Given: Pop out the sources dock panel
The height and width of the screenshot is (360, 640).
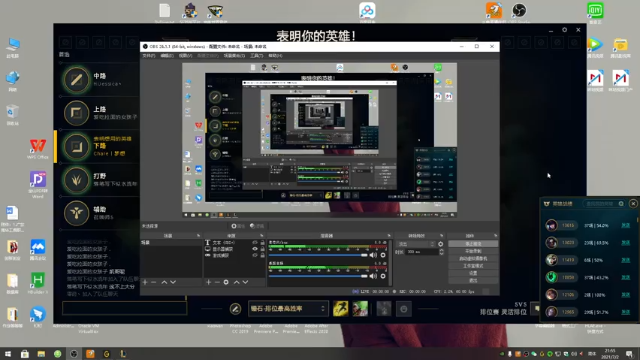Looking at the screenshot, I should [262, 236].
